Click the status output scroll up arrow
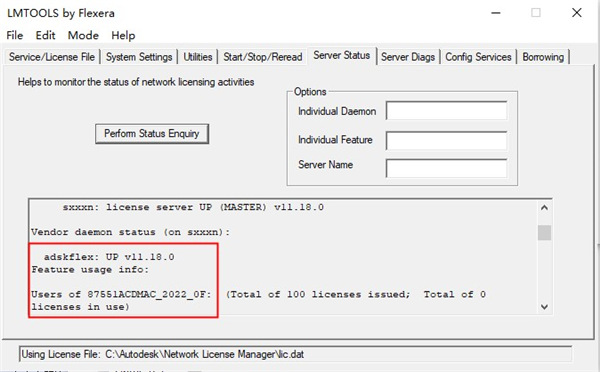600x372 pixels. coord(544,208)
